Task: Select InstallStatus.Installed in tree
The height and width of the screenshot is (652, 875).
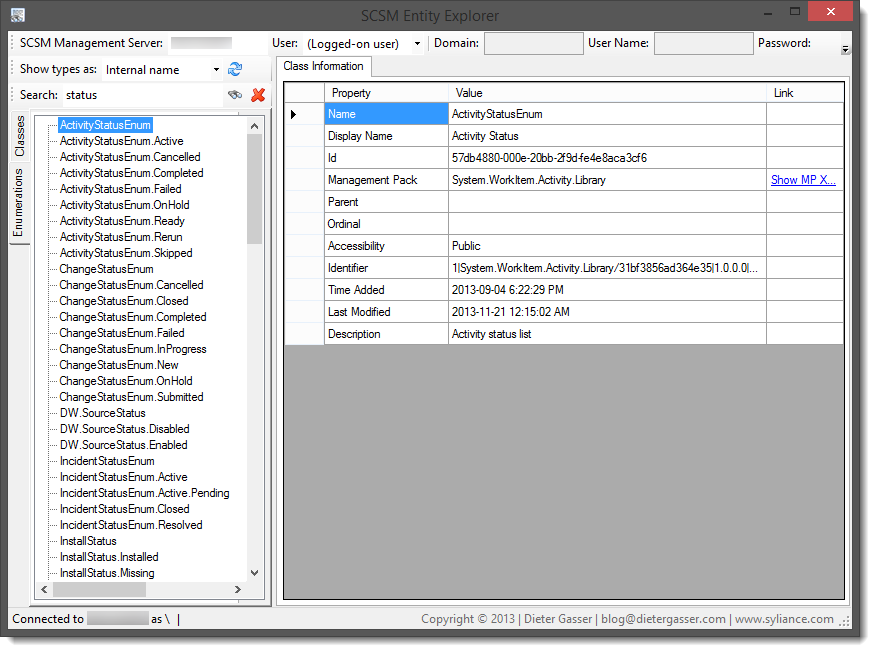Action: coord(109,557)
